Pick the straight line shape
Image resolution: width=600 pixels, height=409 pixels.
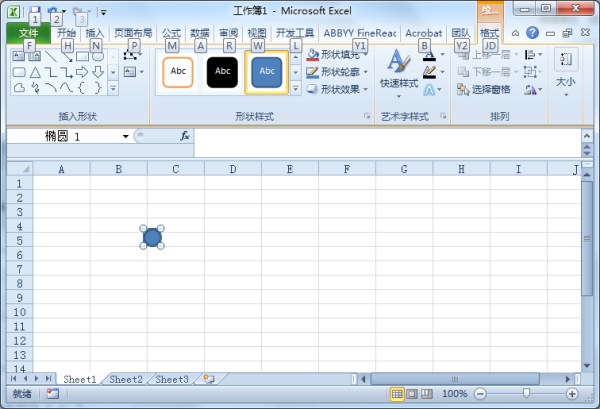coord(51,57)
